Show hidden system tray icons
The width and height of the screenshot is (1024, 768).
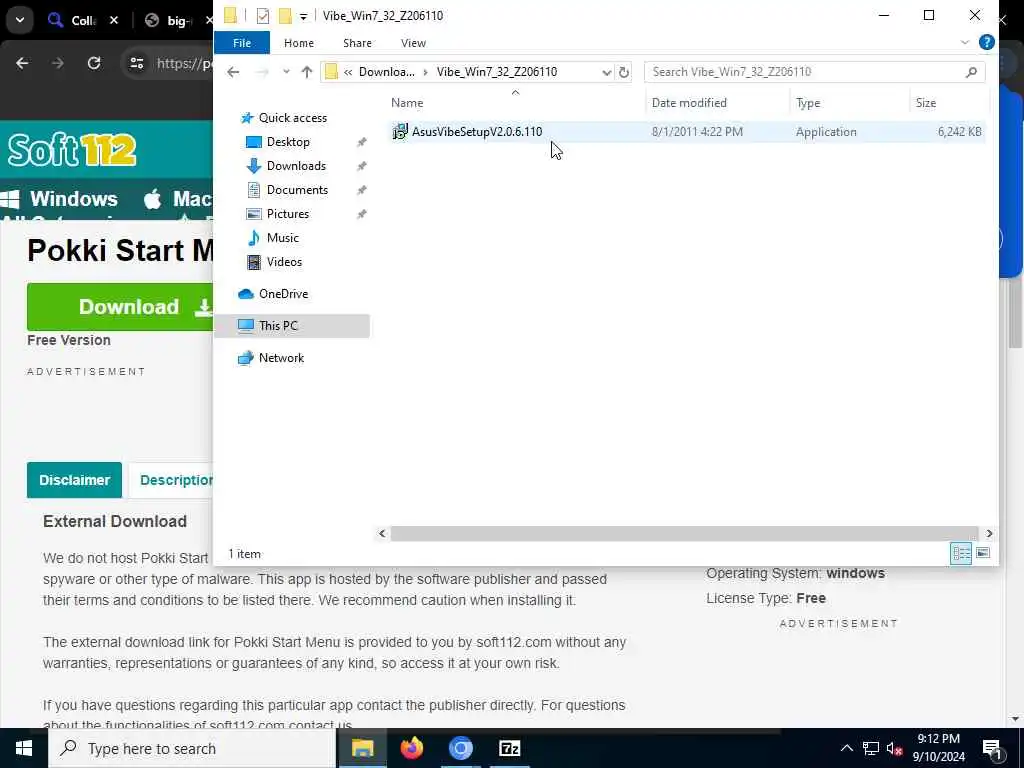point(846,748)
